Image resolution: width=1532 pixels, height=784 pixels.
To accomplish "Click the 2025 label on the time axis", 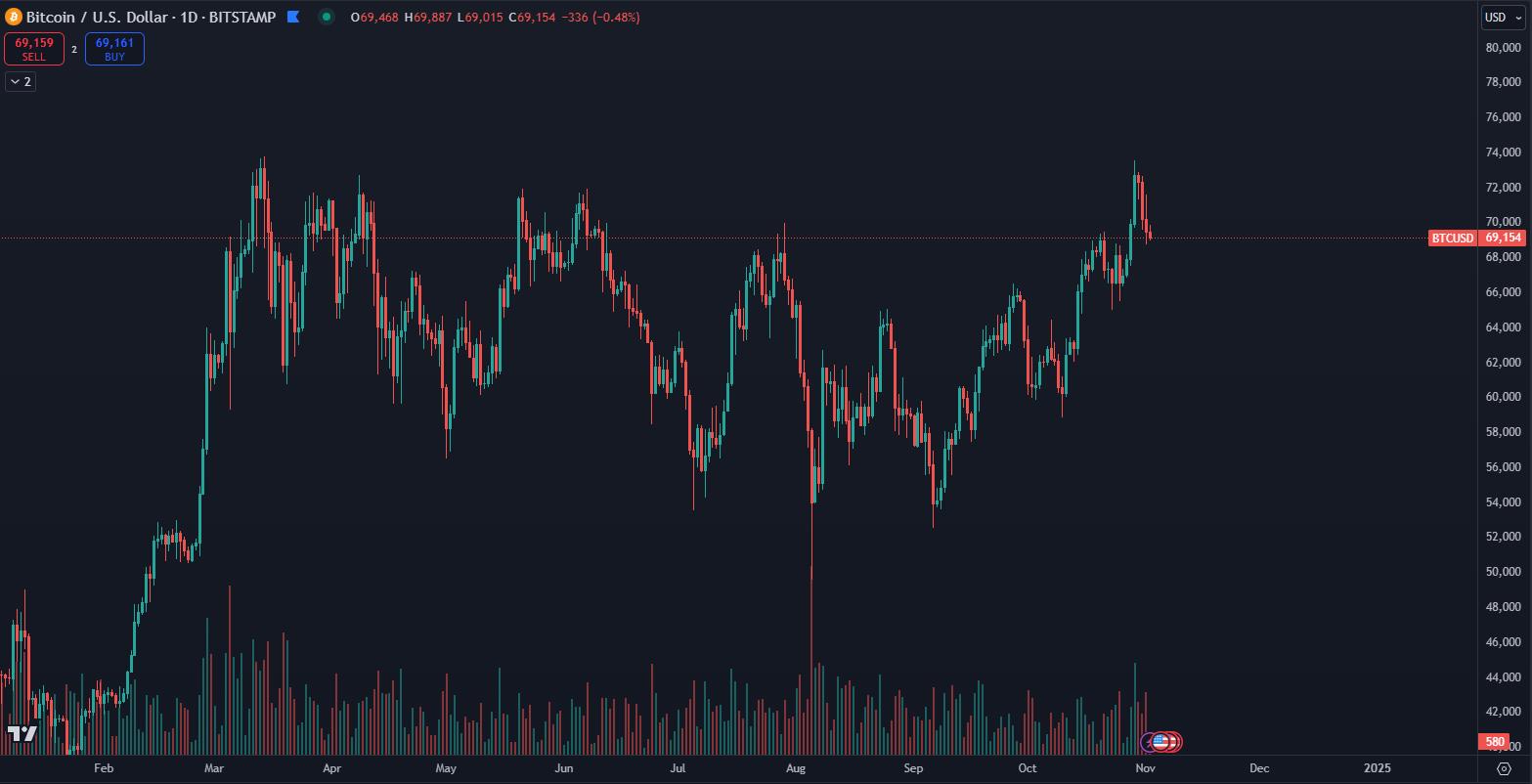I will pos(1378,768).
